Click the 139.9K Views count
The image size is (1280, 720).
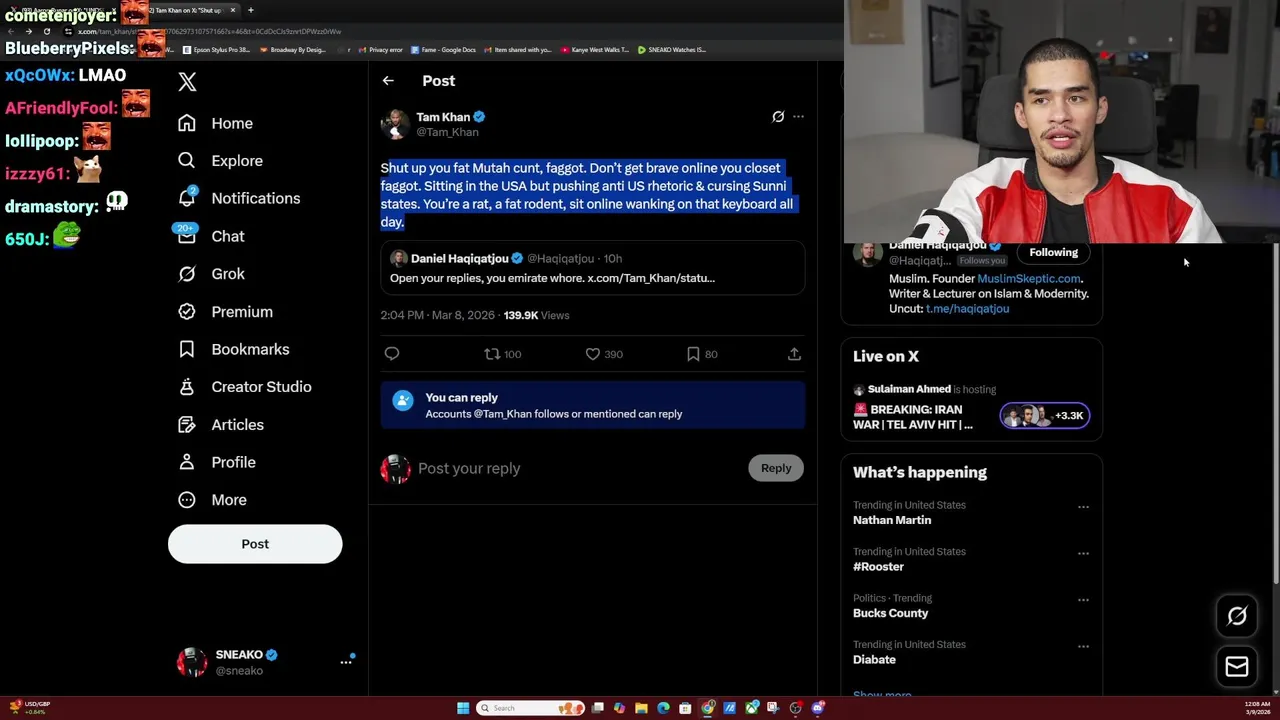536,315
